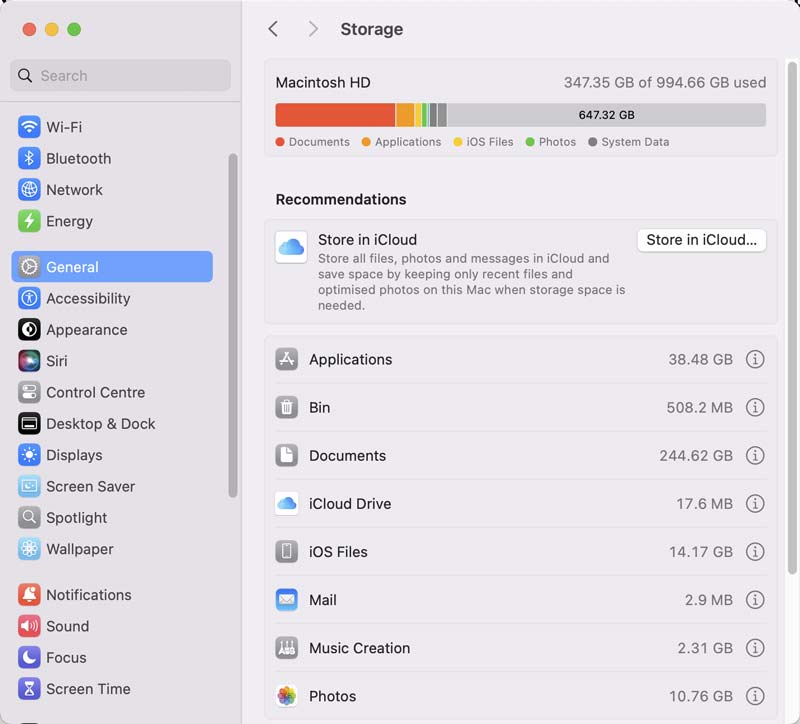The width and height of the screenshot is (800, 724).
Task: Show info for Documents storage
Action: pos(755,455)
